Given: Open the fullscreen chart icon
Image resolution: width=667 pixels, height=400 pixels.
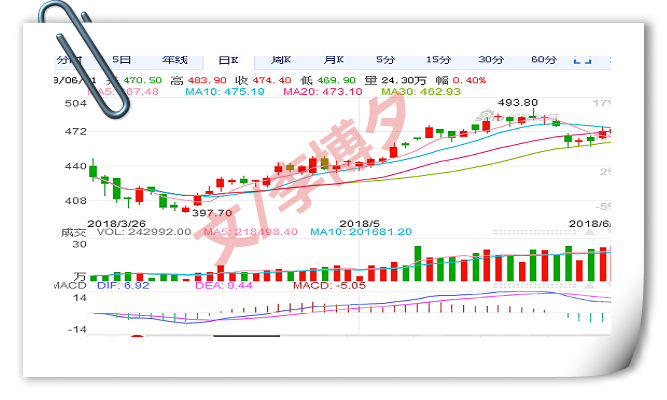Looking at the screenshot, I should tap(582, 60).
